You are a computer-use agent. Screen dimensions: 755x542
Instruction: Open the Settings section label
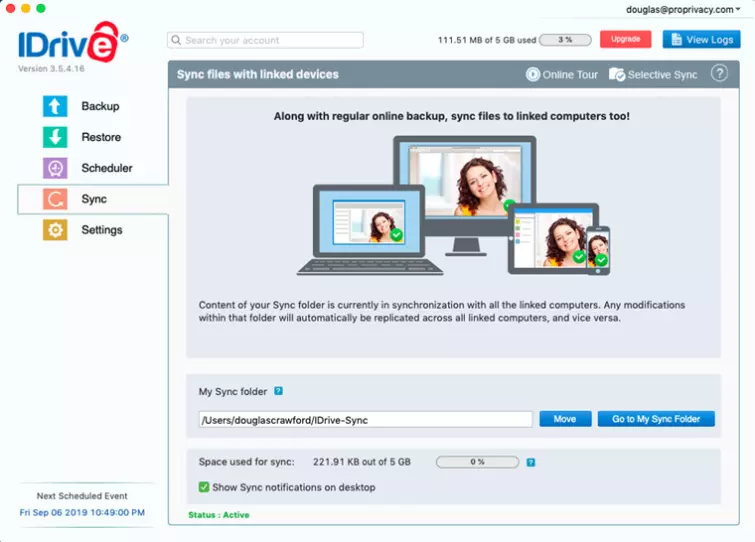tap(102, 230)
